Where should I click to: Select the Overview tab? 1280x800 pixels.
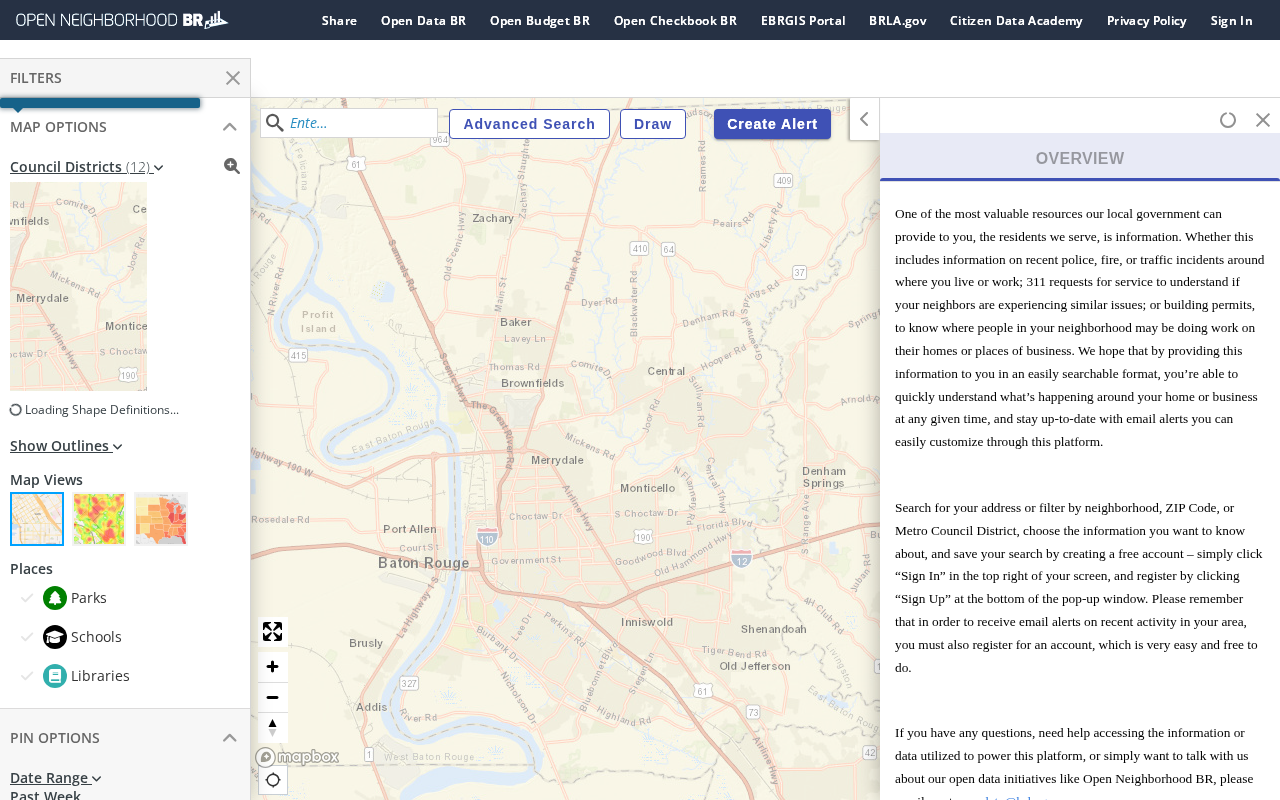[1079, 158]
